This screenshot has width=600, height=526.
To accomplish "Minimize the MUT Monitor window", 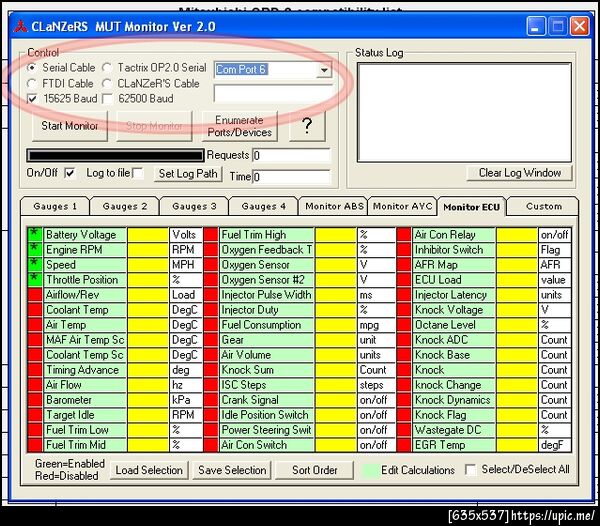I will (x=536, y=26).
